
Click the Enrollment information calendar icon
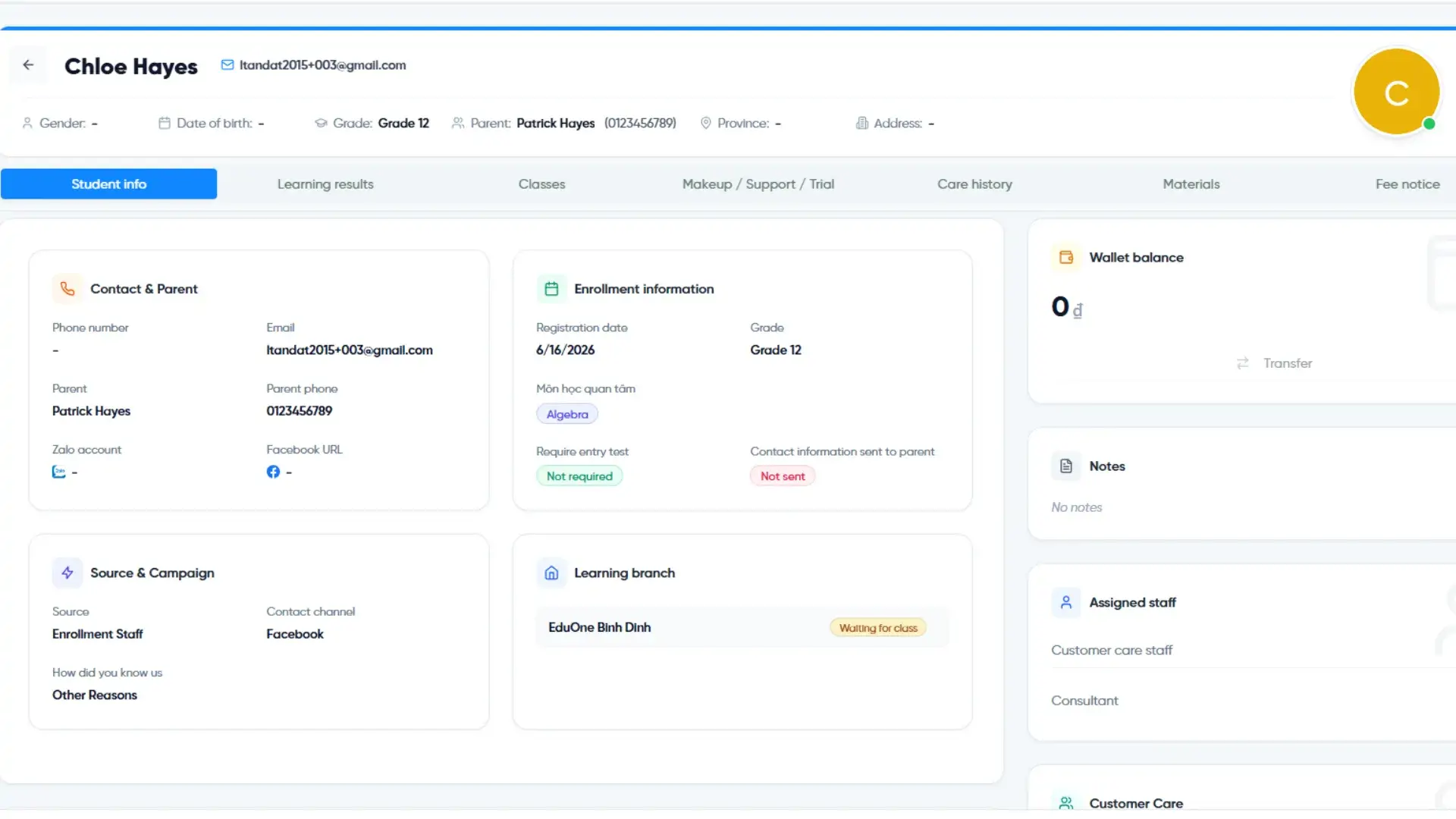pyautogui.click(x=551, y=289)
